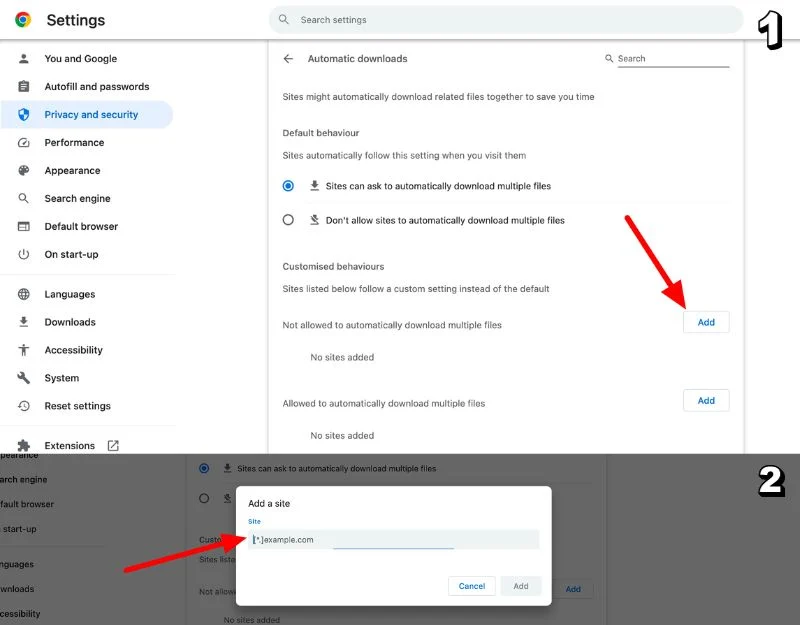Select Don't allow sites to automatically download
The height and width of the screenshot is (625, 800).
(x=288, y=220)
